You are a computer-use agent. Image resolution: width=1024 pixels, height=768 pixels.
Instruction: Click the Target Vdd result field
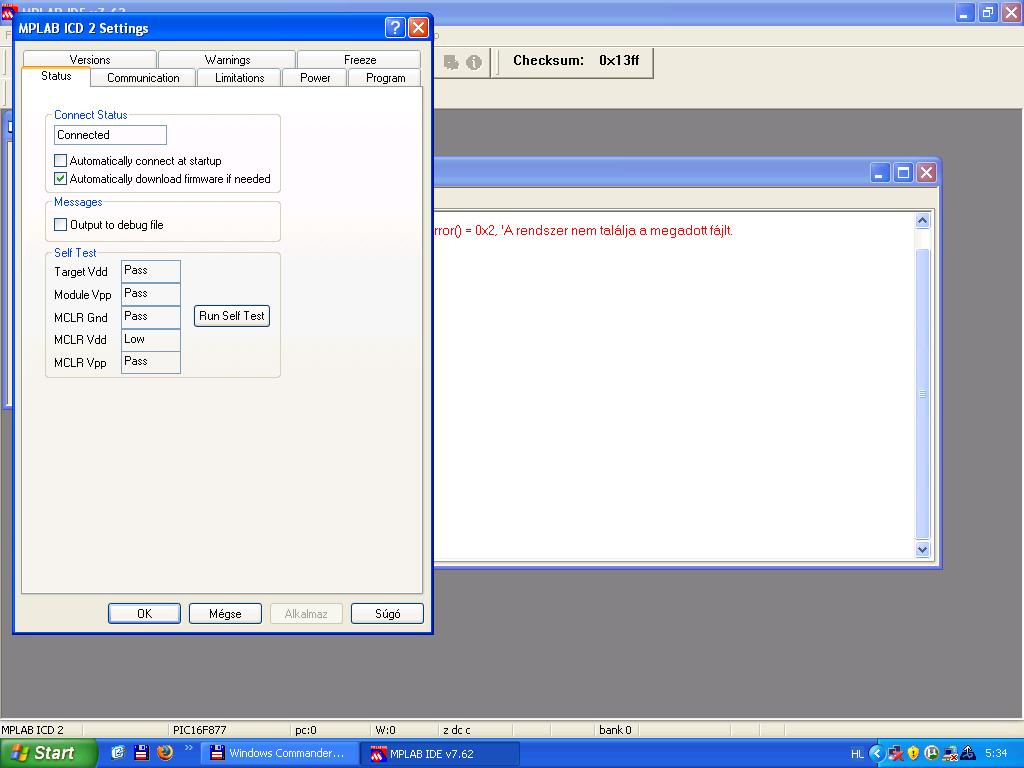[x=151, y=271]
